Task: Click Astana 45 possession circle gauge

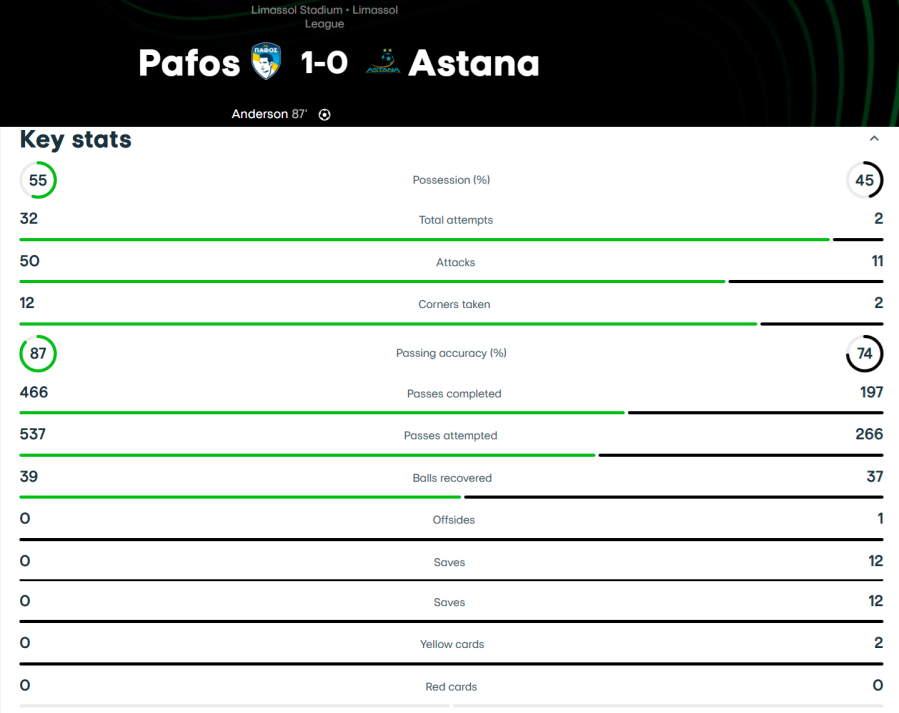Action: [865, 180]
